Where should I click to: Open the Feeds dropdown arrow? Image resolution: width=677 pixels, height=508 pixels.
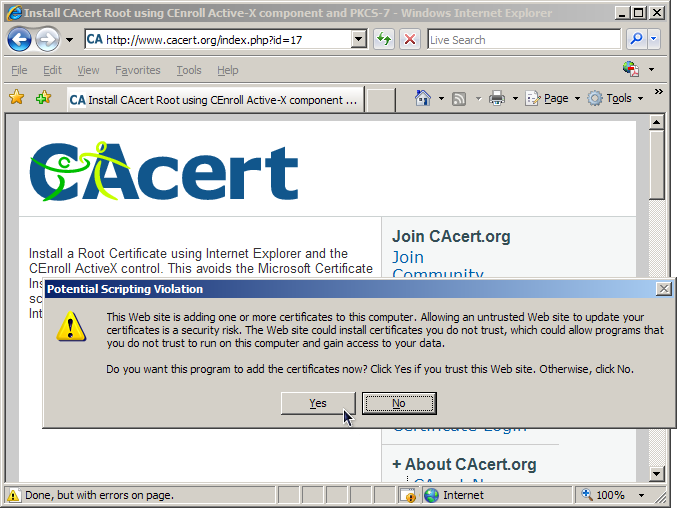tap(478, 99)
